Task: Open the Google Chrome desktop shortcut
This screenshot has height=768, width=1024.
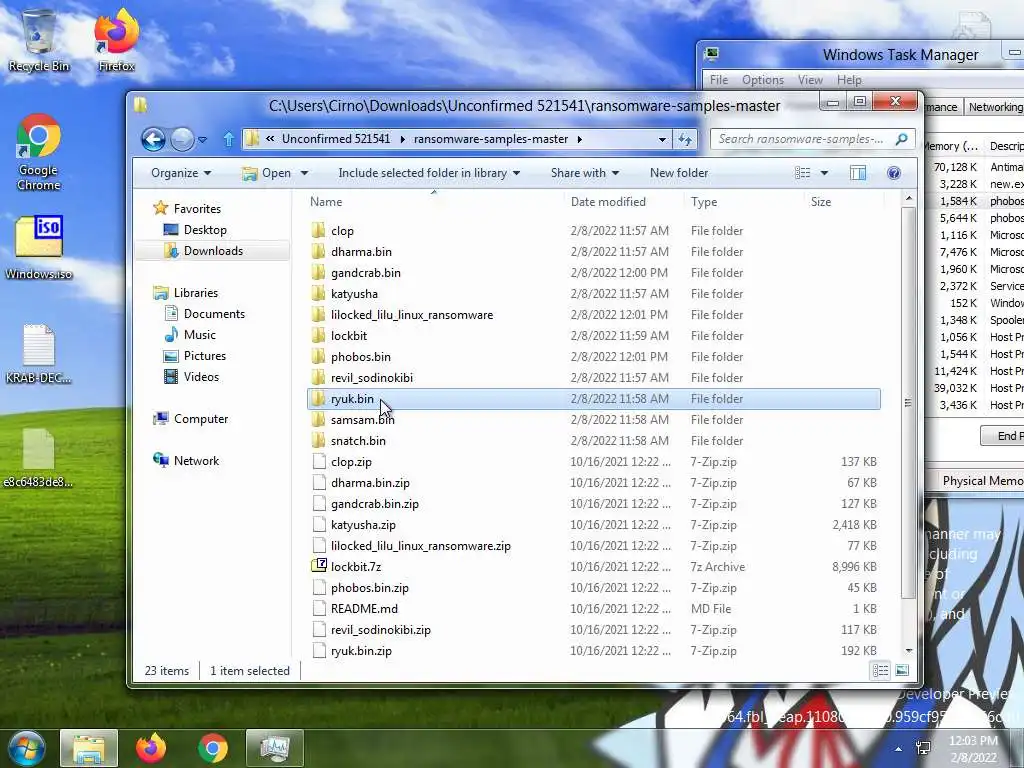Action: (x=39, y=152)
